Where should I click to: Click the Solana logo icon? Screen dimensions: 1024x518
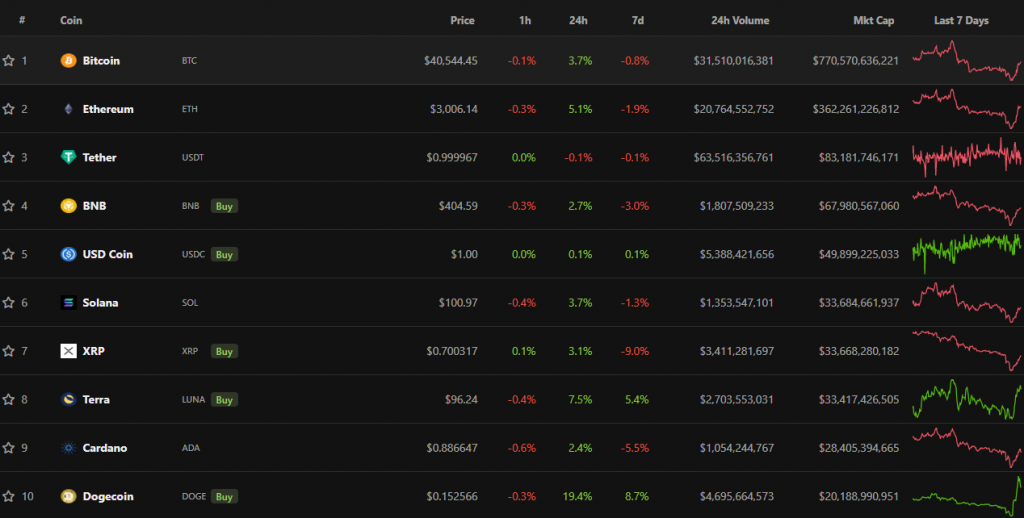(69, 302)
